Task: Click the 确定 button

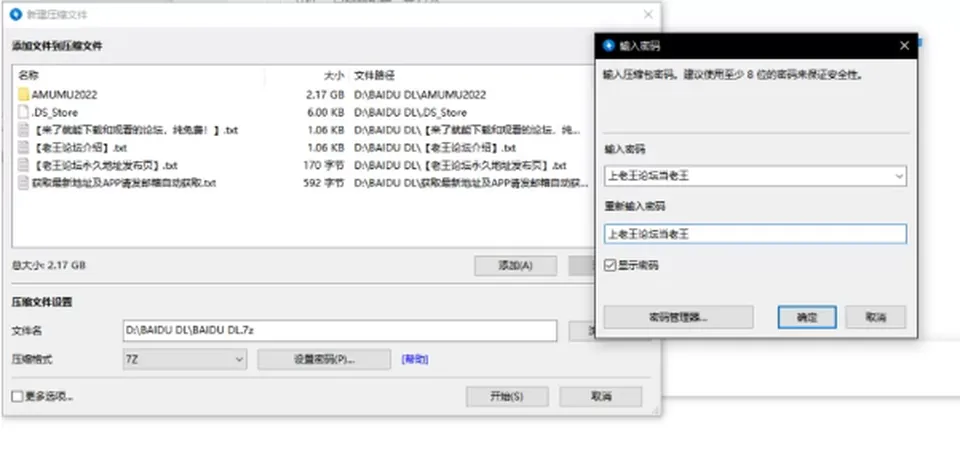Action: (807, 317)
